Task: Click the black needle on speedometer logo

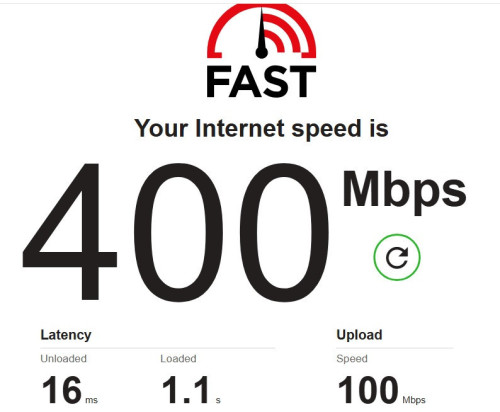Action: coord(262,33)
